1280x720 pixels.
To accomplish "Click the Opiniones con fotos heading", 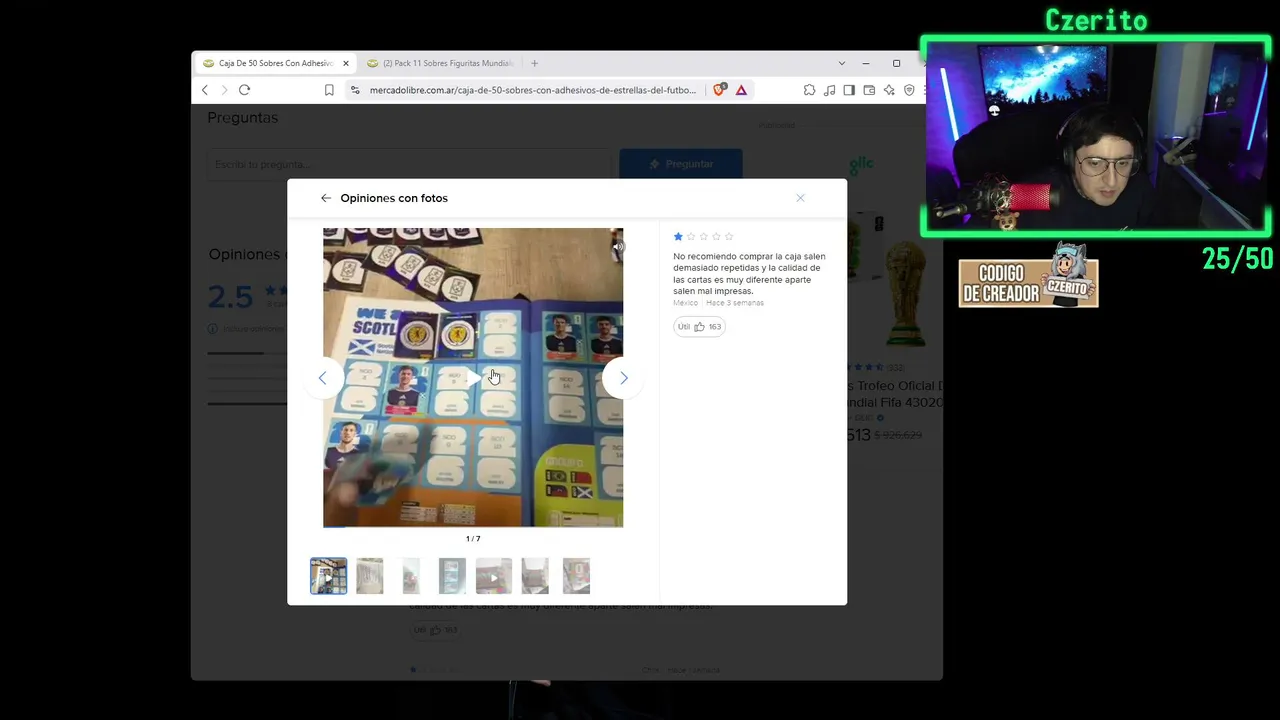I will click(394, 198).
